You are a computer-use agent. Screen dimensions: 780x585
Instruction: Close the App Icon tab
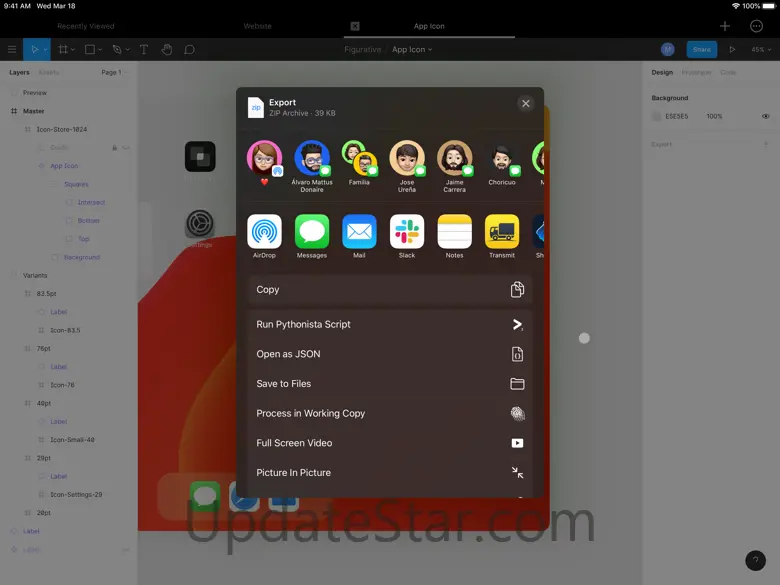click(x=355, y=26)
